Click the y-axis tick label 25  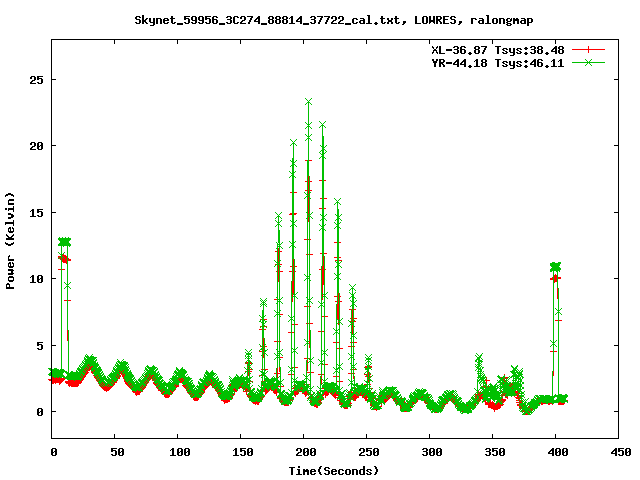(36, 80)
